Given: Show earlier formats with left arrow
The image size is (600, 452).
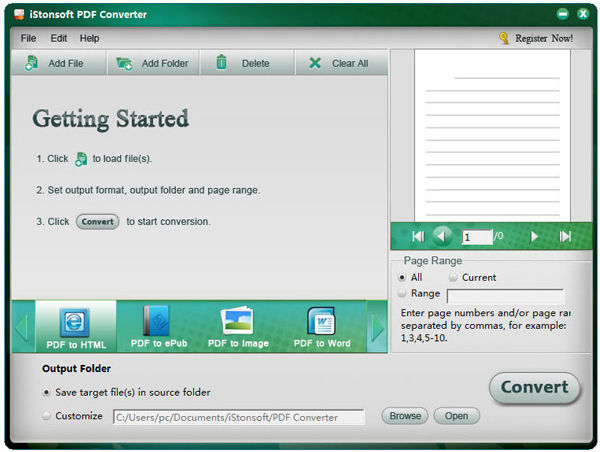Looking at the screenshot, I should (x=22, y=326).
